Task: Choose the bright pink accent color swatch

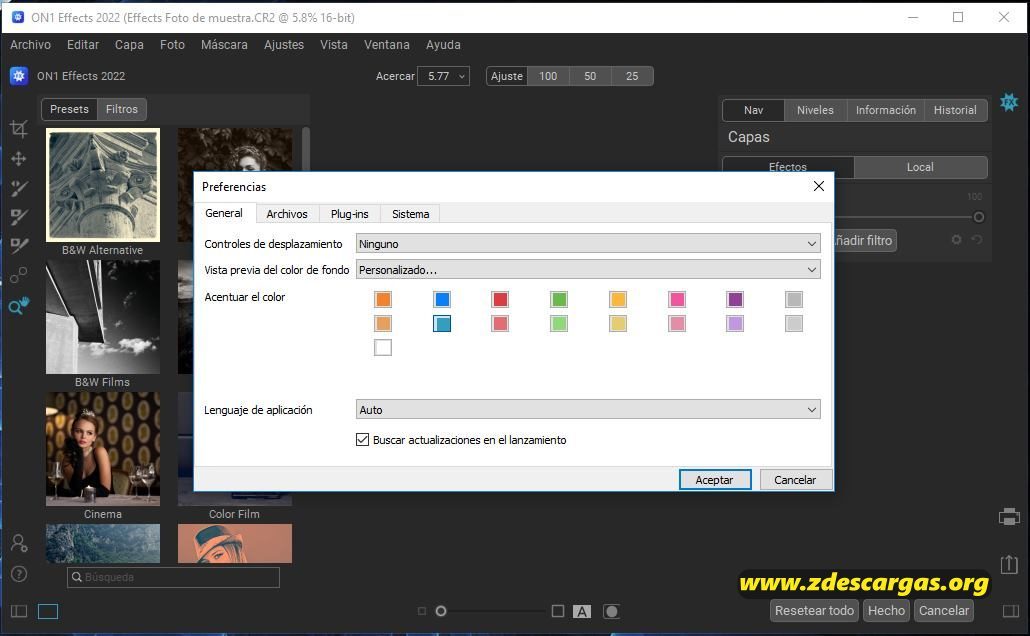Action: click(677, 300)
